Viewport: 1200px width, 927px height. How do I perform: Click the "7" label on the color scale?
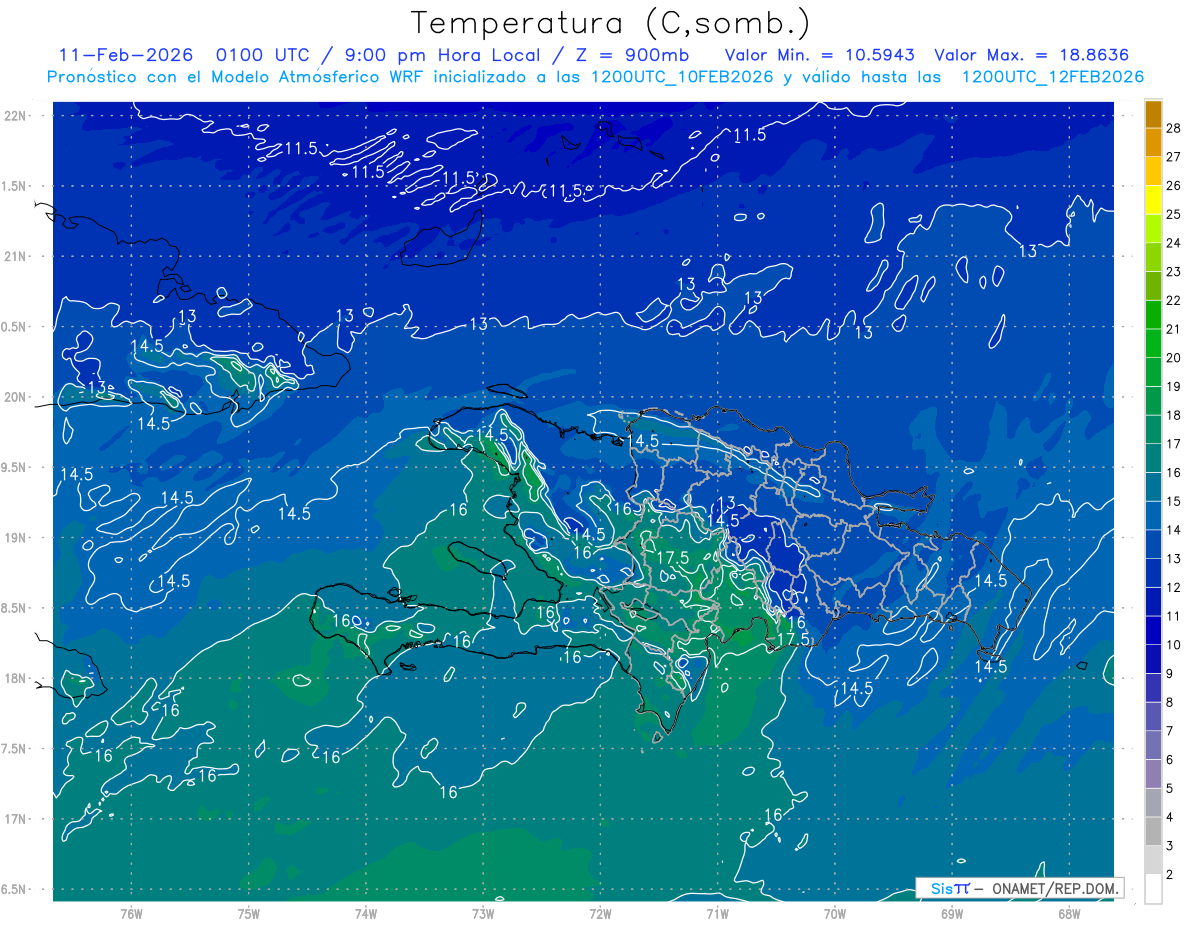[1170, 731]
